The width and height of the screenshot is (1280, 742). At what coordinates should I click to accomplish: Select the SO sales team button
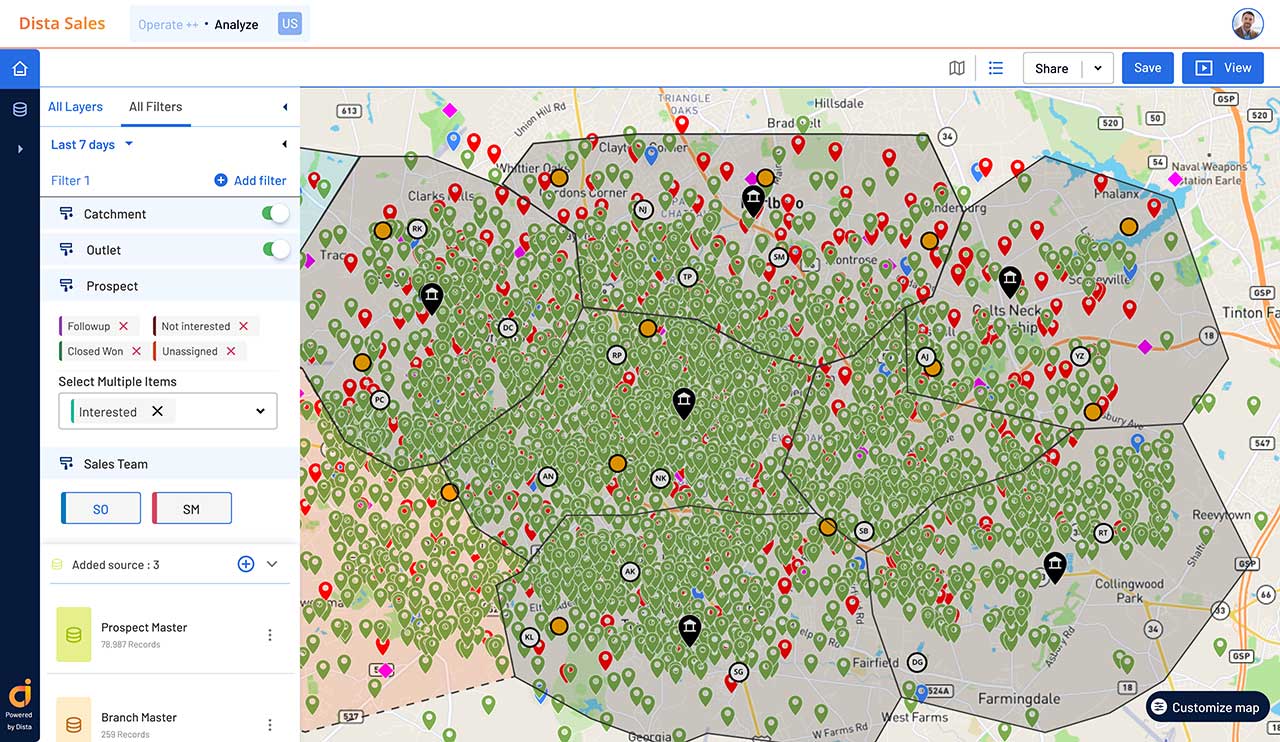click(101, 508)
